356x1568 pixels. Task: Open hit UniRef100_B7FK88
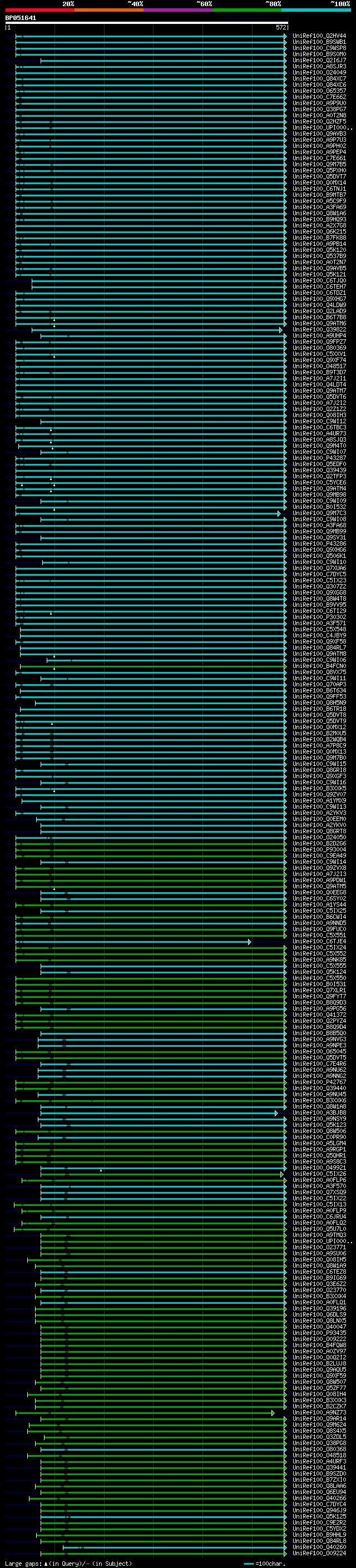pyautogui.click(x=319, y=238)
